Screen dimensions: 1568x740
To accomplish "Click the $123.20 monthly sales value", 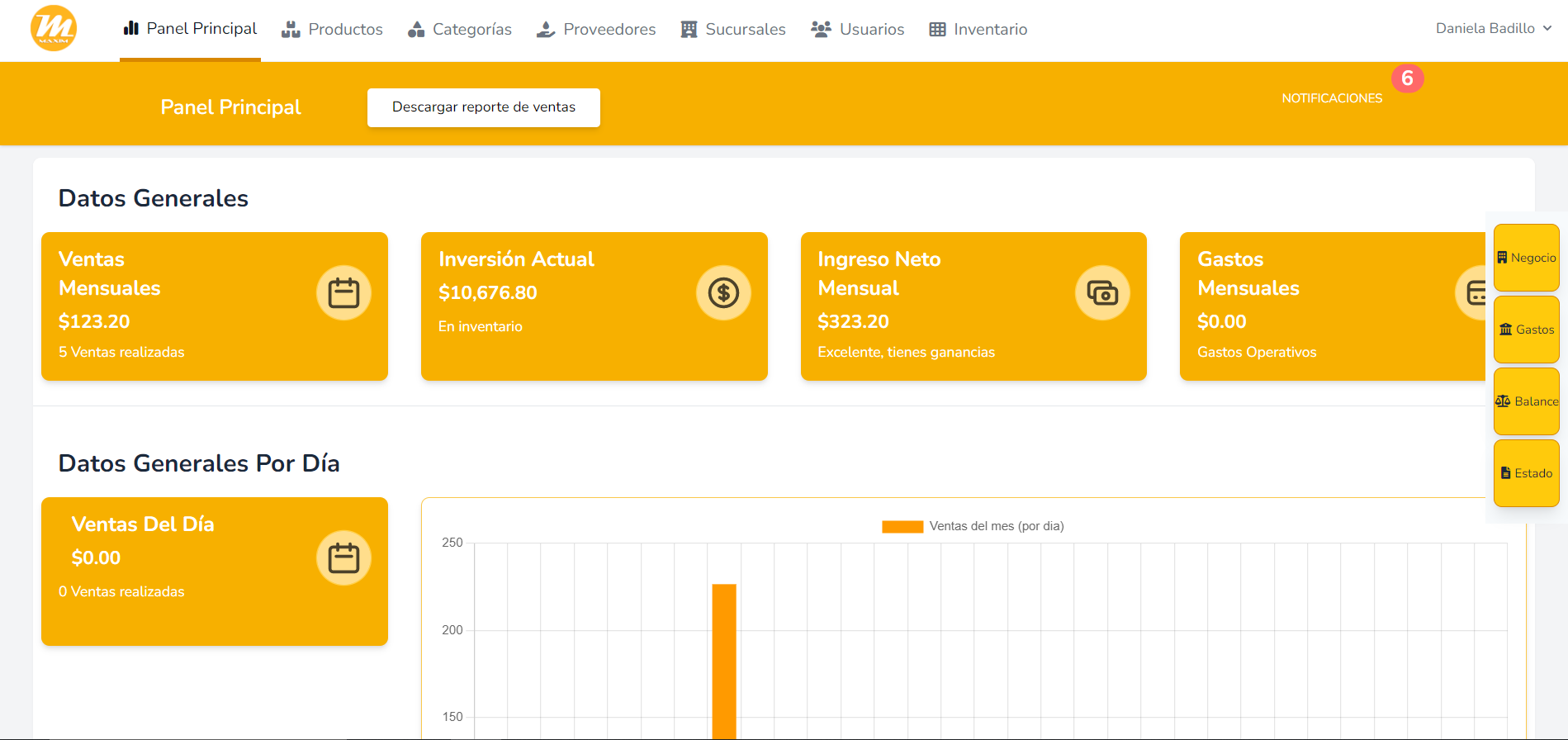I will pos(94,321).
